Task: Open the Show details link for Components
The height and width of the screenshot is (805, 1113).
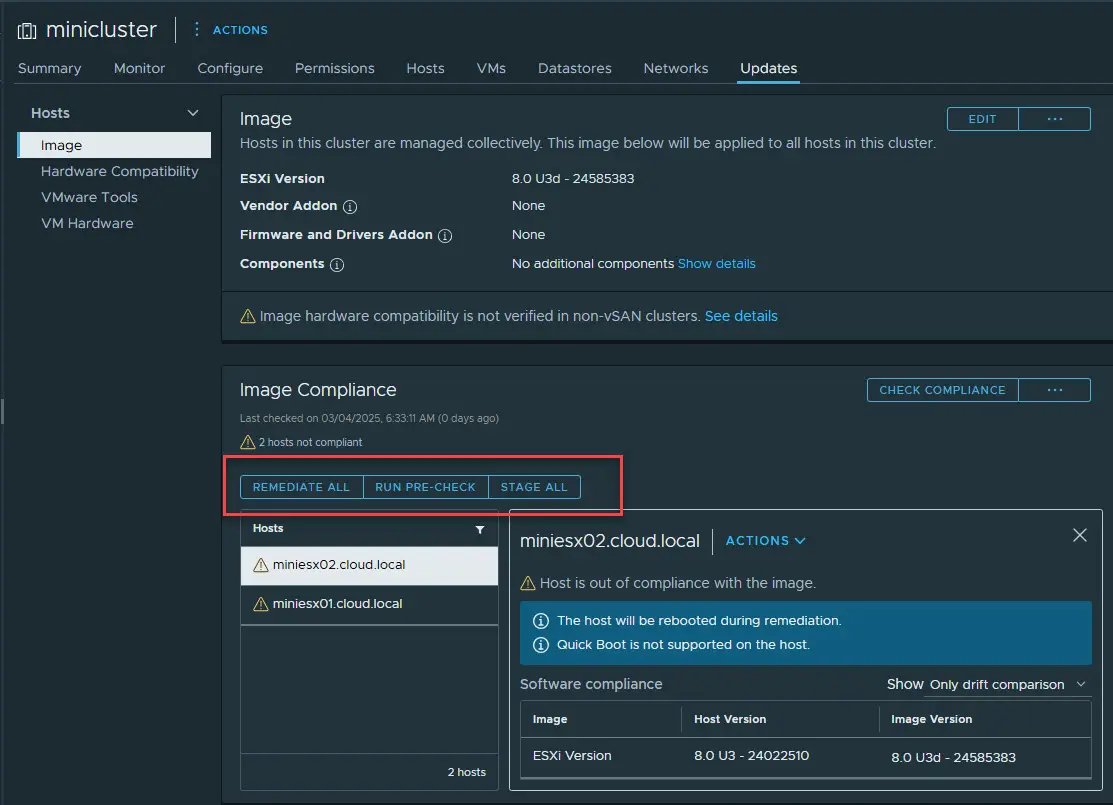Action: pos(716,264)
